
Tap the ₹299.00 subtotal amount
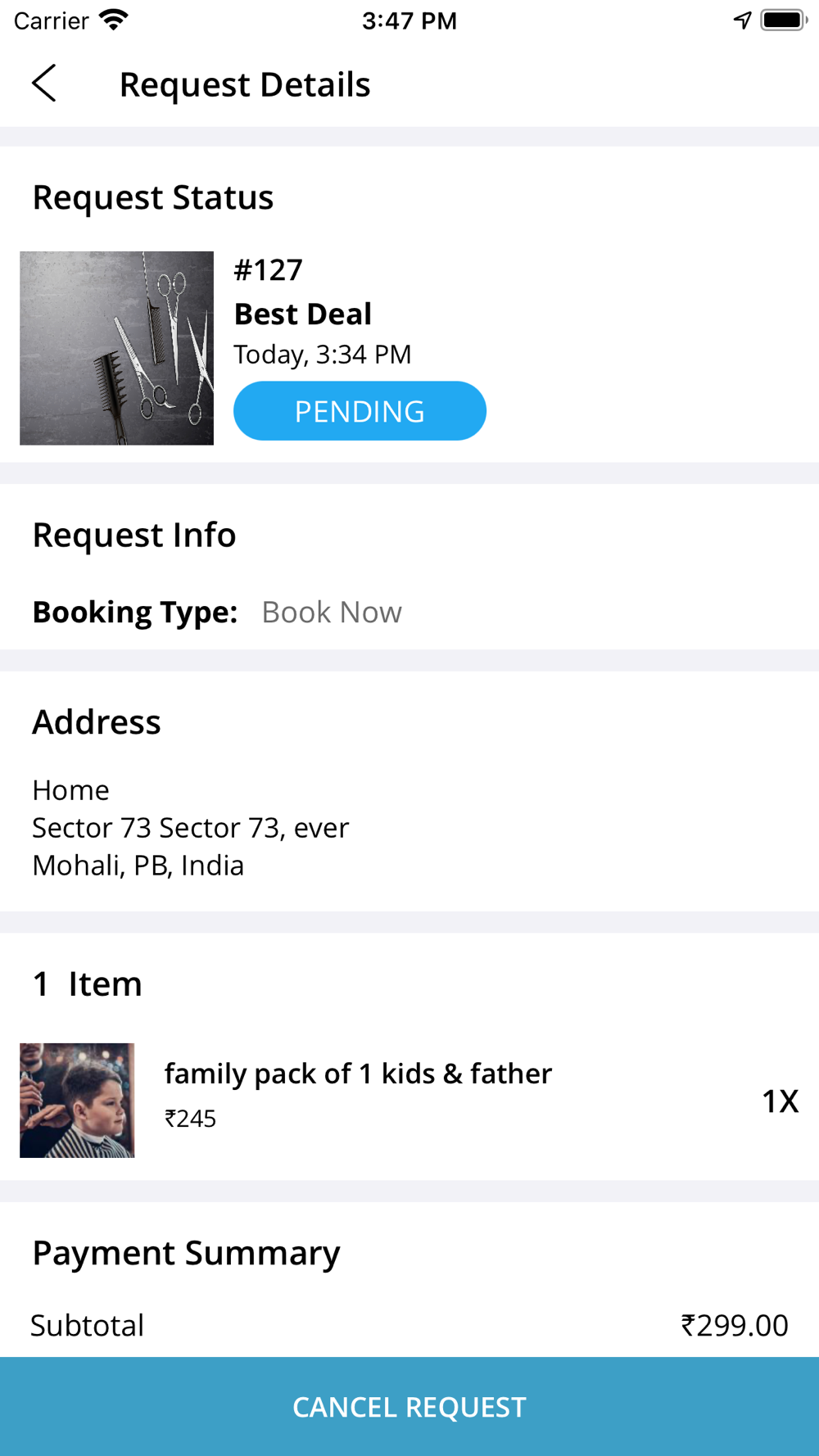(735, 1325)
